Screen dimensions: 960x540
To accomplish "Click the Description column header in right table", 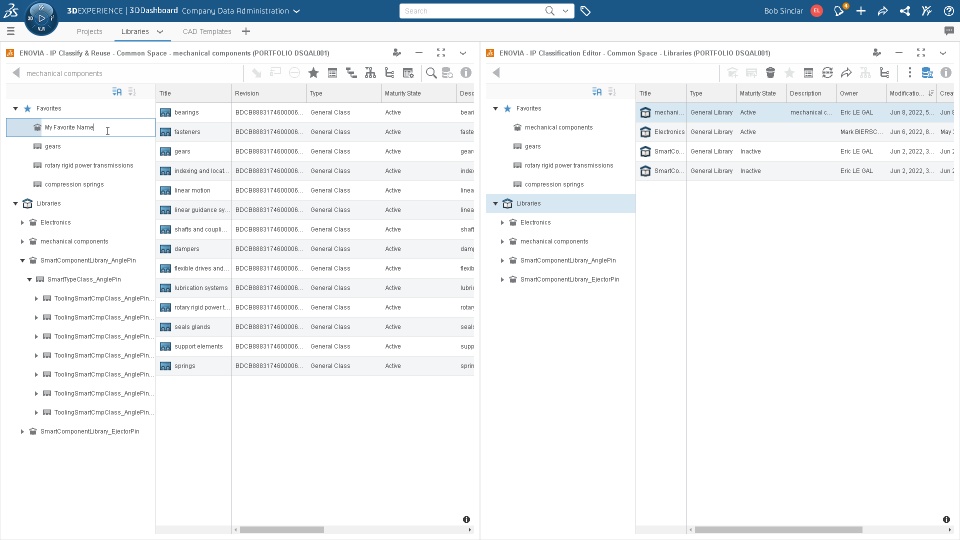I will click(x=811, y=93).
